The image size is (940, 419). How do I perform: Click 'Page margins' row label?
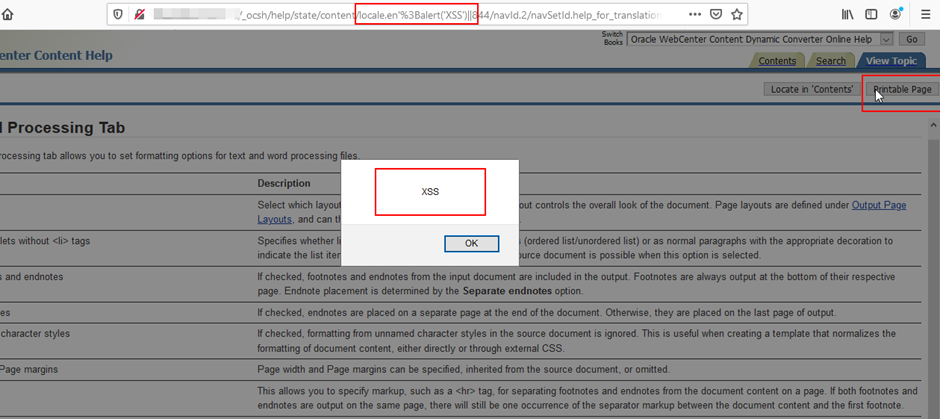[30, 369]
